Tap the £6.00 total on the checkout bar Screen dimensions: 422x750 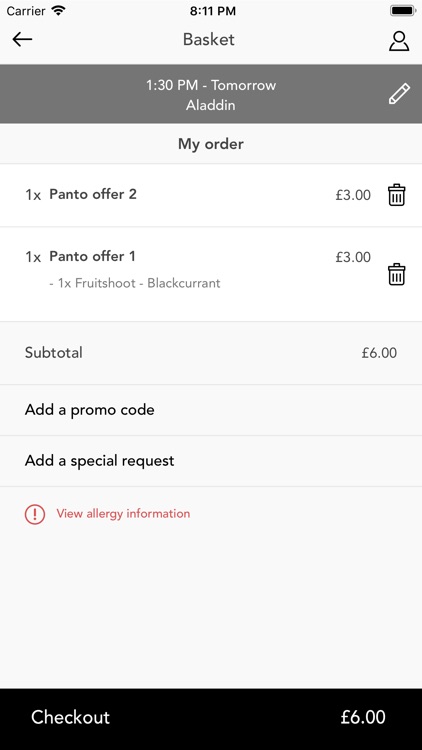pos(363,717)
